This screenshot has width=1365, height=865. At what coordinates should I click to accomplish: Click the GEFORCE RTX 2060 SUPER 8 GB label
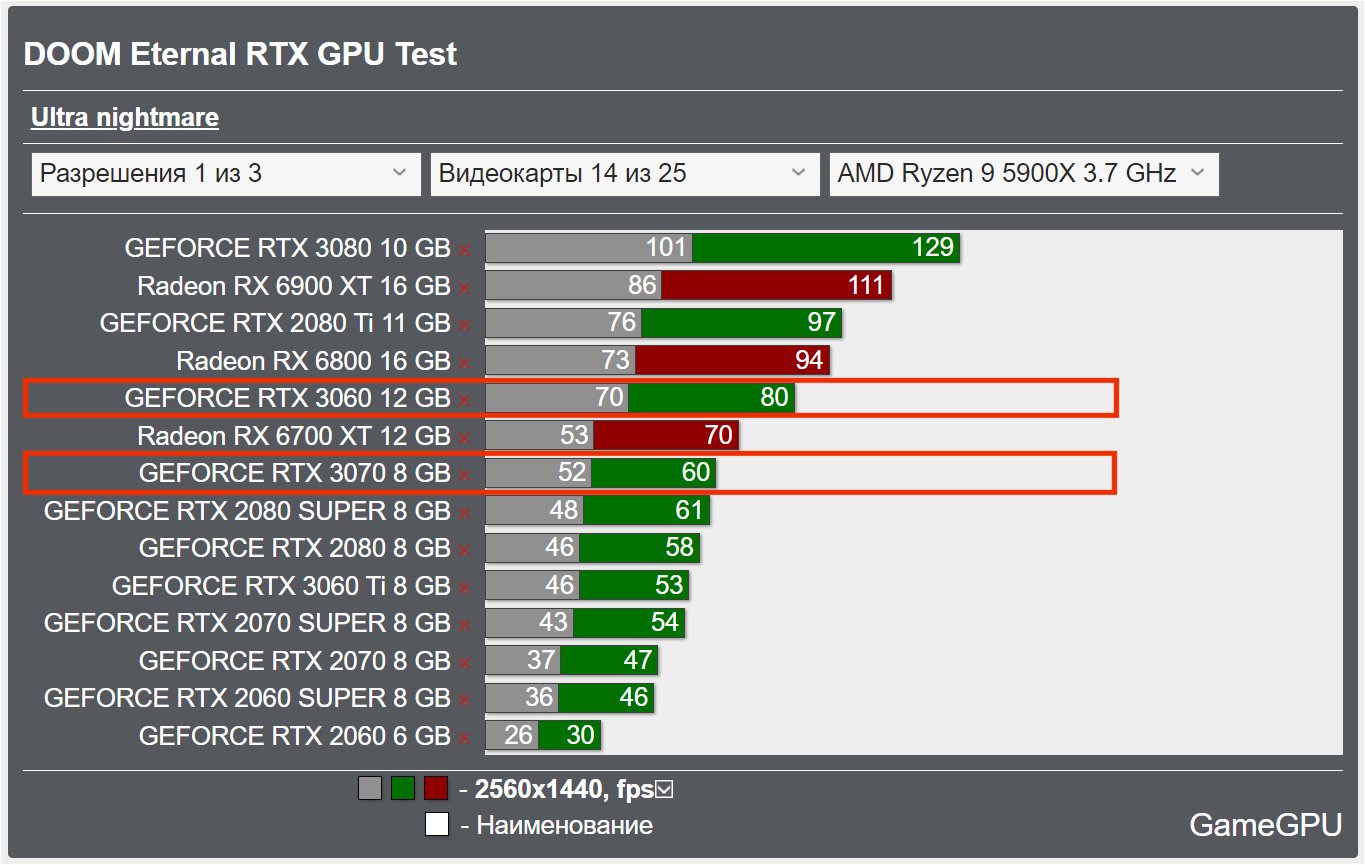pyautogui.click(x=247, y=698)
